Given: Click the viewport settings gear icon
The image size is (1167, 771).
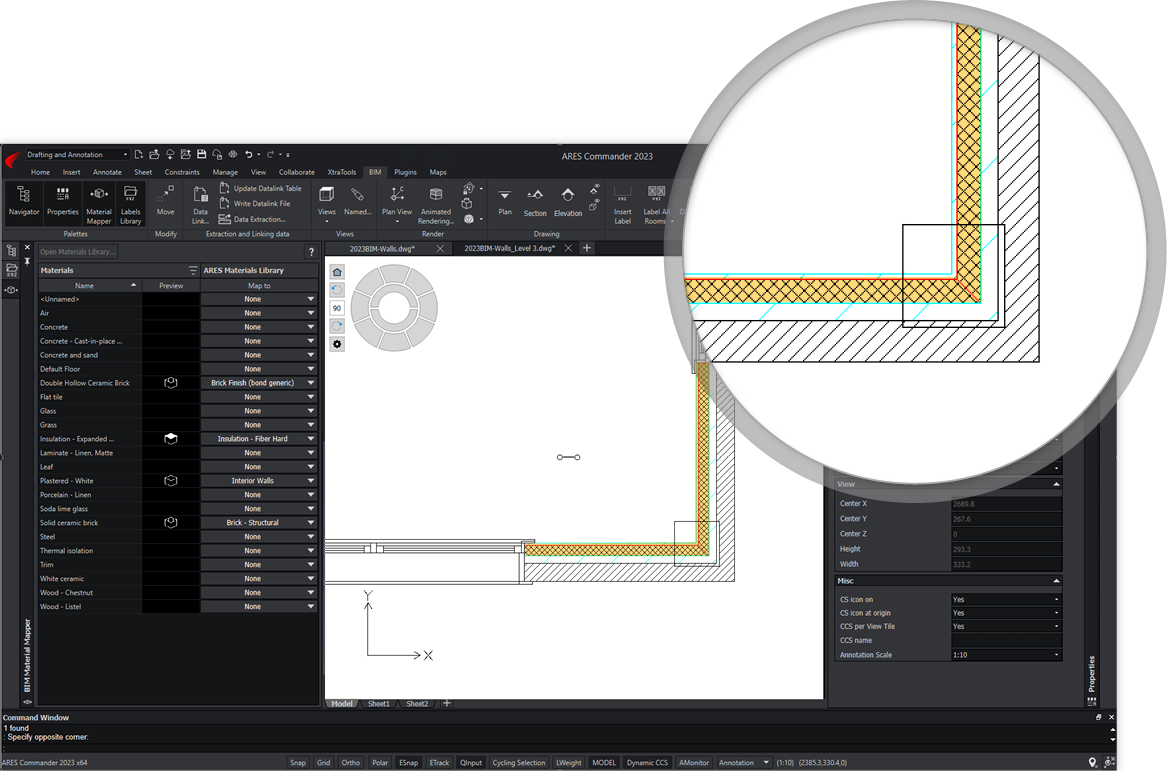Looking at the screenshot, I should click(337, 345).
